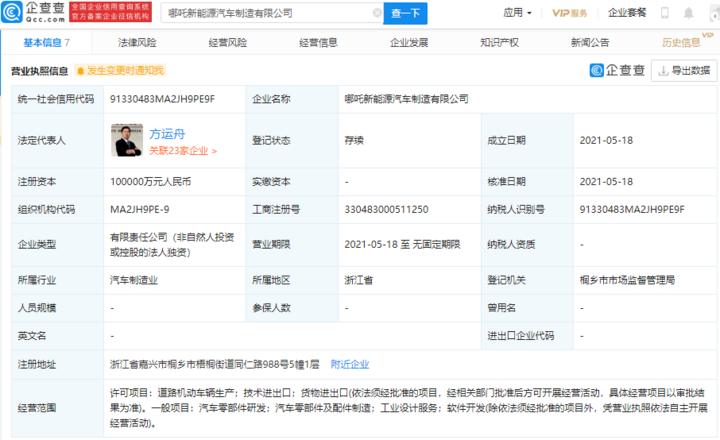Screen dimensions: 720x440
Task: Switch to the 法律风险 tab
Action: (x=137, y=43)
